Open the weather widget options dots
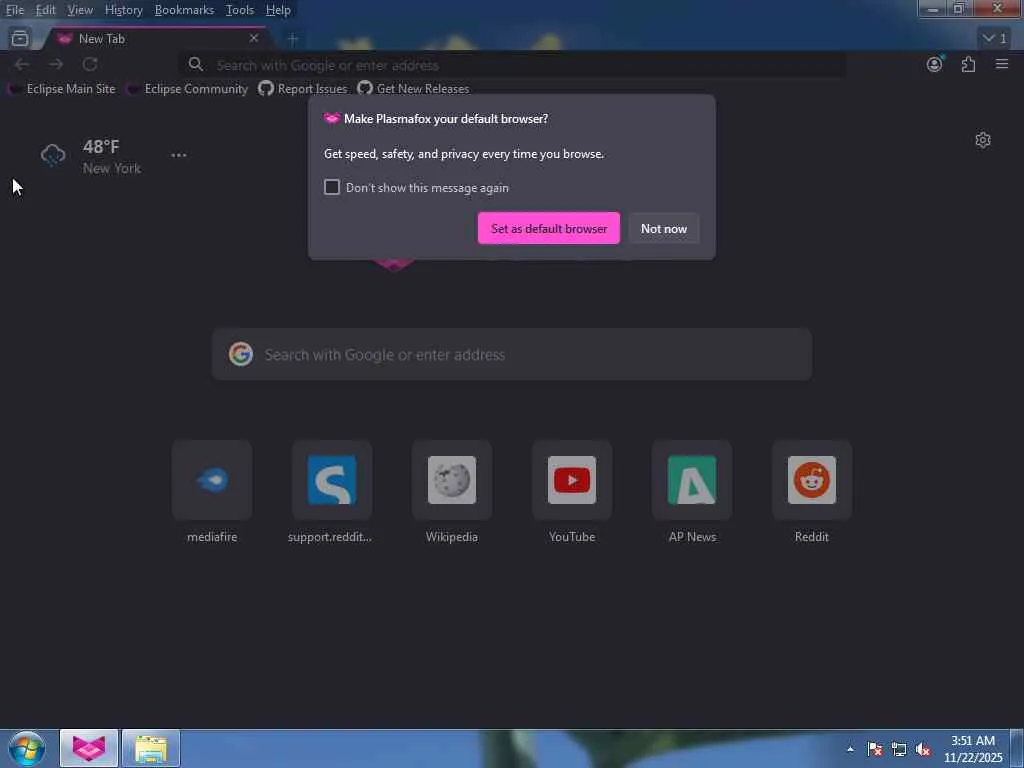 (178, 155)
